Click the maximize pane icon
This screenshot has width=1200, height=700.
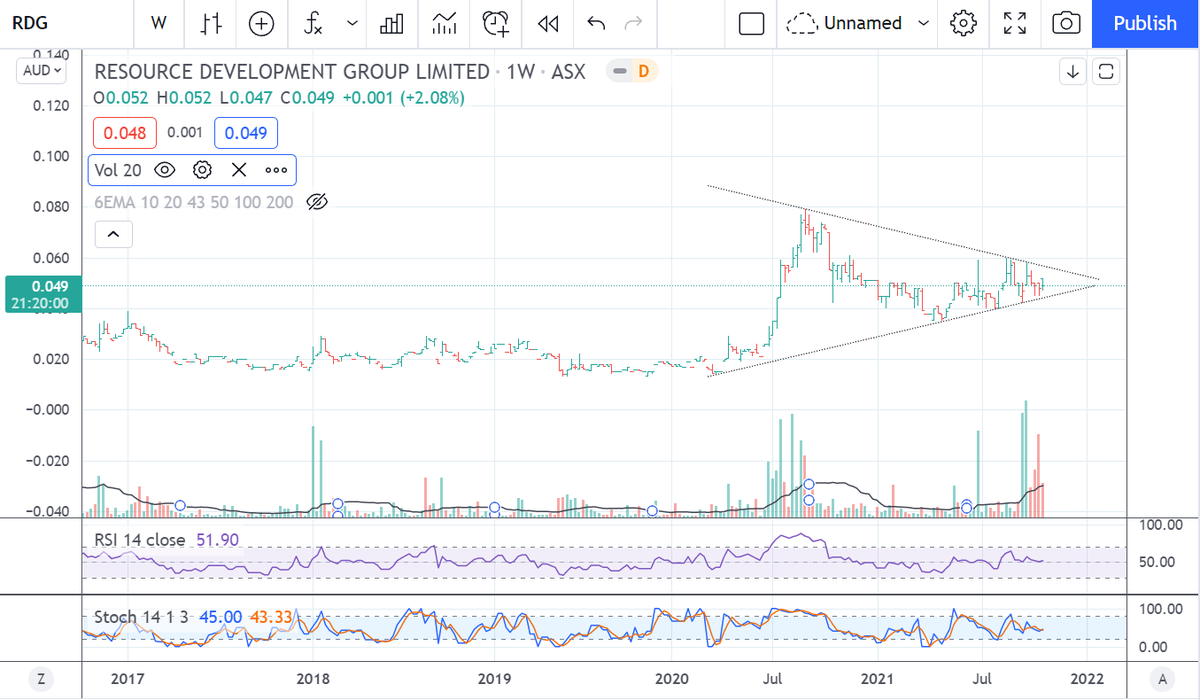tap(1105, 72)
